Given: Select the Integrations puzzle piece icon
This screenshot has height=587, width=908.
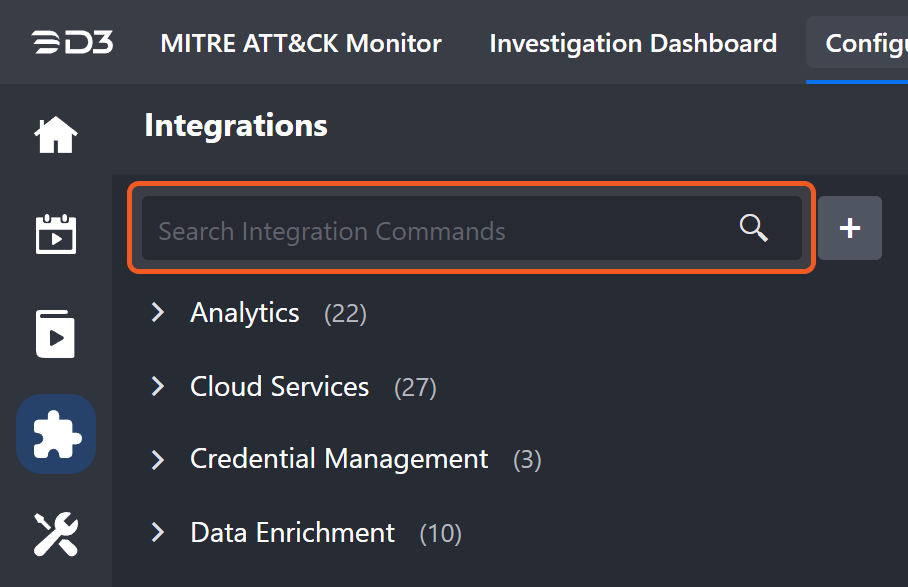Looking at the screenshot, I should [x=56, y=434].
